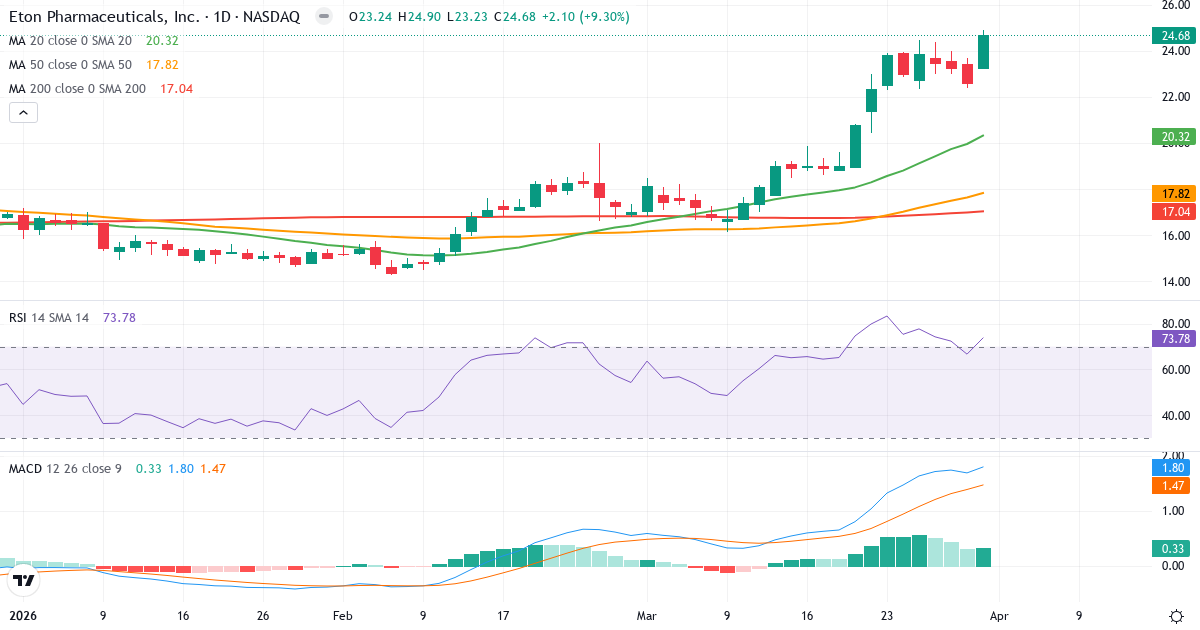Select the MA 200 legend entry

coord(74,88)
